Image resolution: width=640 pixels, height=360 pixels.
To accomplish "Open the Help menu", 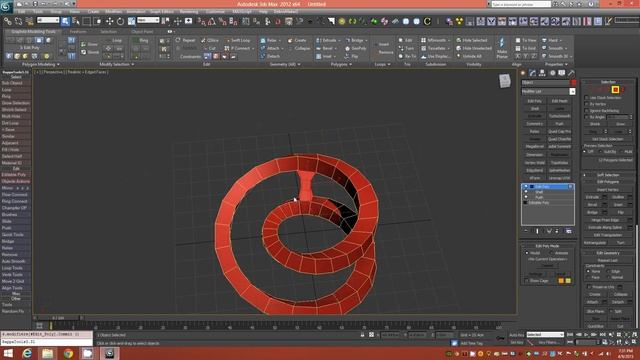I will tap(263, 12).
